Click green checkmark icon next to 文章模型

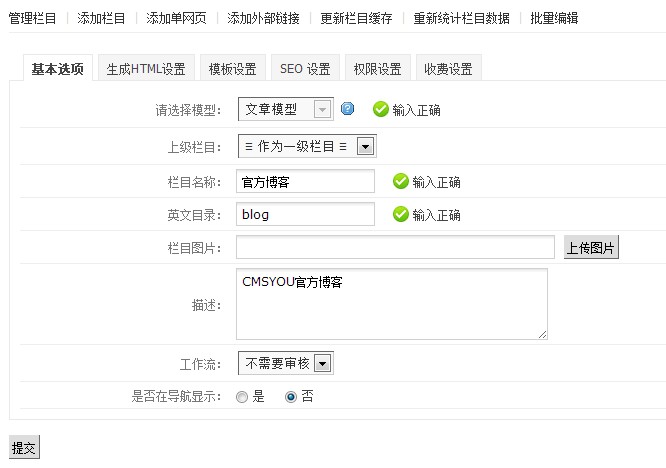pos(380,109)
